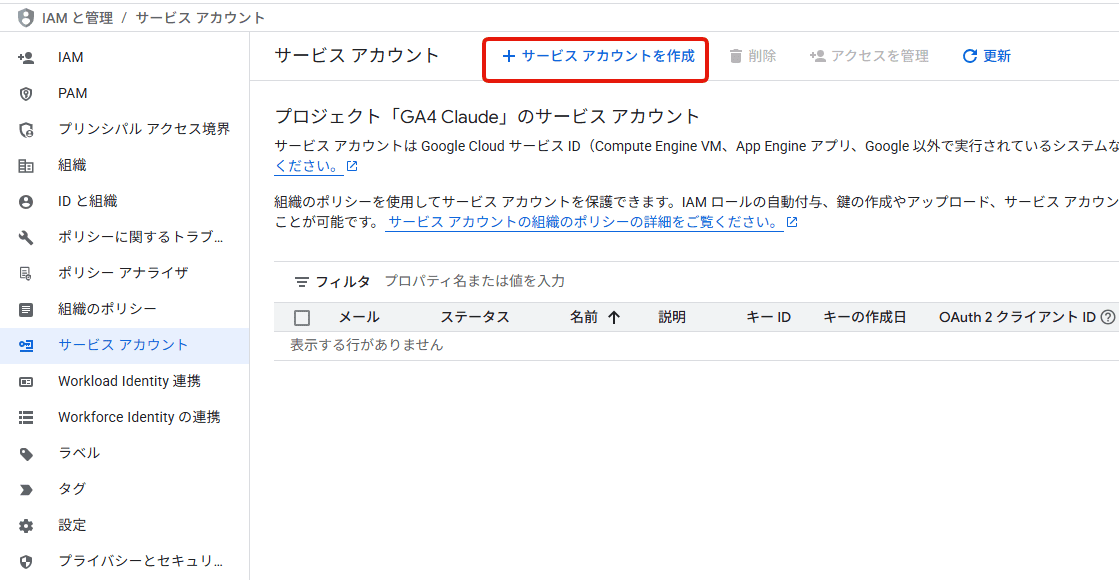Screen dimensions: 1119x580
Task: Open the 組織 menu item
Action: point(72,165)
